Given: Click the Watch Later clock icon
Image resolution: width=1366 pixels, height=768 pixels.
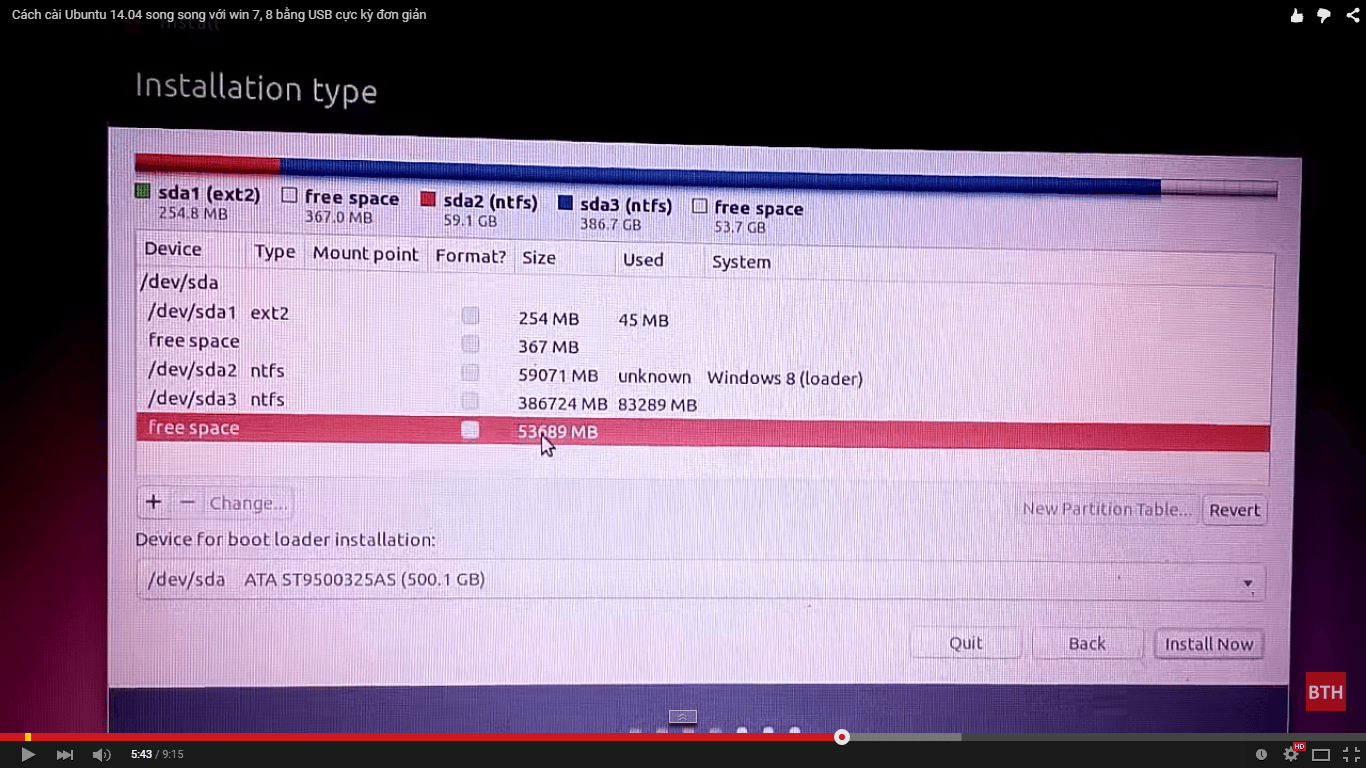Looking at the screenshot, I should [x=1261, y=754].
